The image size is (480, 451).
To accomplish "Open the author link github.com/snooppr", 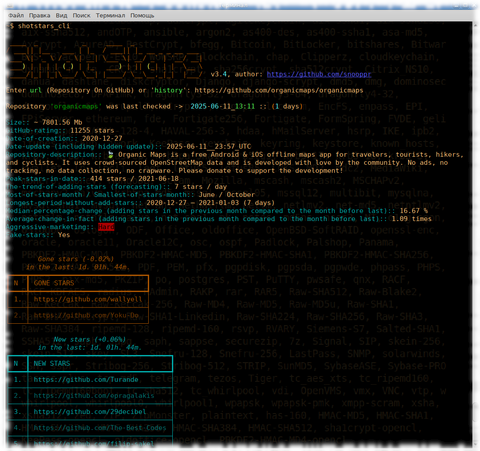I will (319, 74).
